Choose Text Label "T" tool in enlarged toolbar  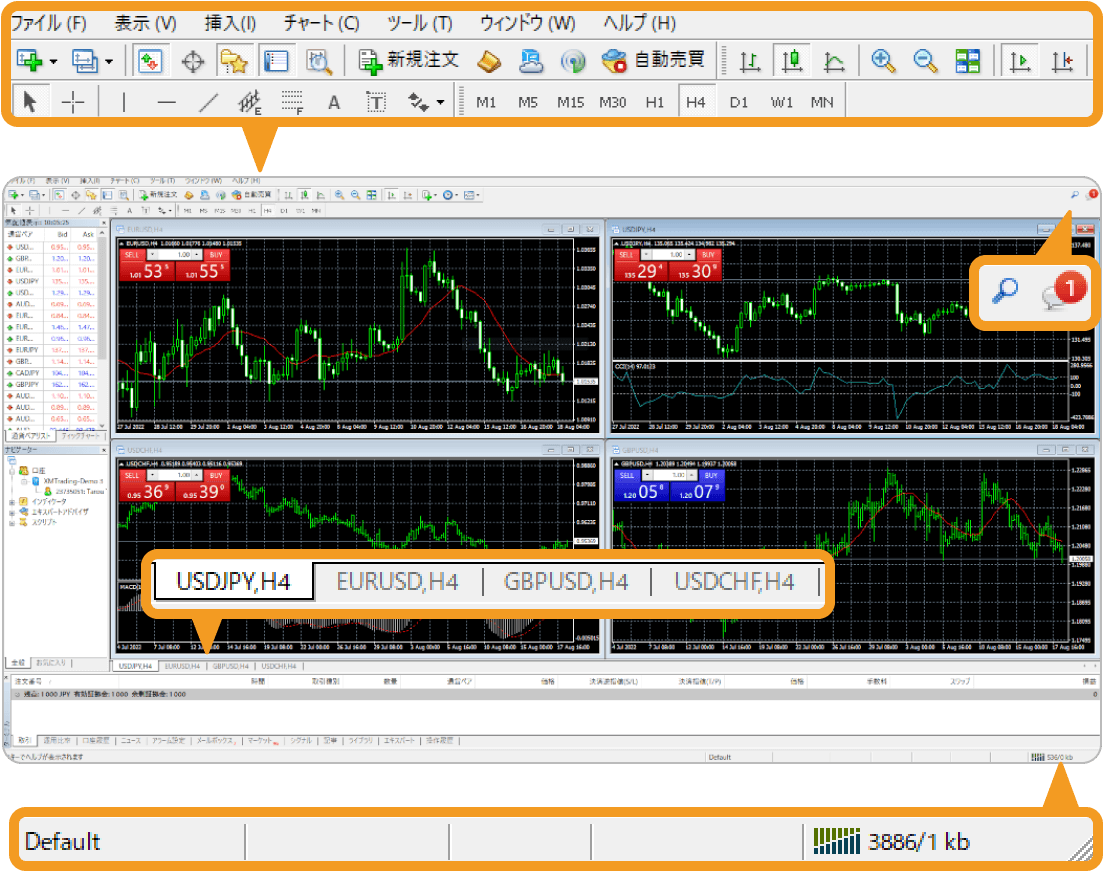click(x=376, y=103)
